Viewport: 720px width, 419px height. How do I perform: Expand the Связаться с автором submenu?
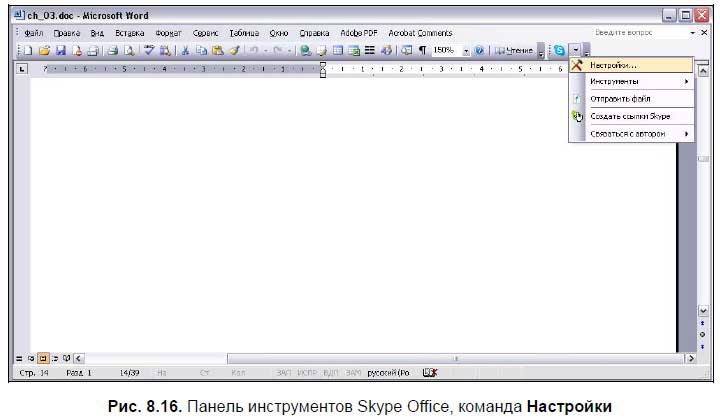(x=631, y=133)
